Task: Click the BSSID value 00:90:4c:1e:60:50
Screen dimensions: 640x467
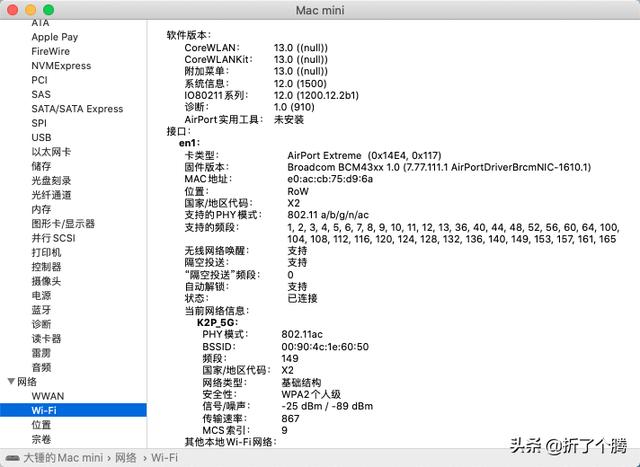Action: tap(325, 347)
